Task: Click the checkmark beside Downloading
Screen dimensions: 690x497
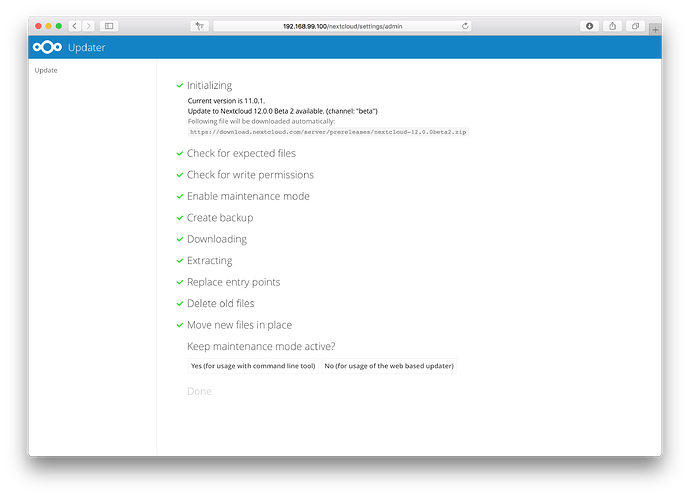Action: coord(180,239)
